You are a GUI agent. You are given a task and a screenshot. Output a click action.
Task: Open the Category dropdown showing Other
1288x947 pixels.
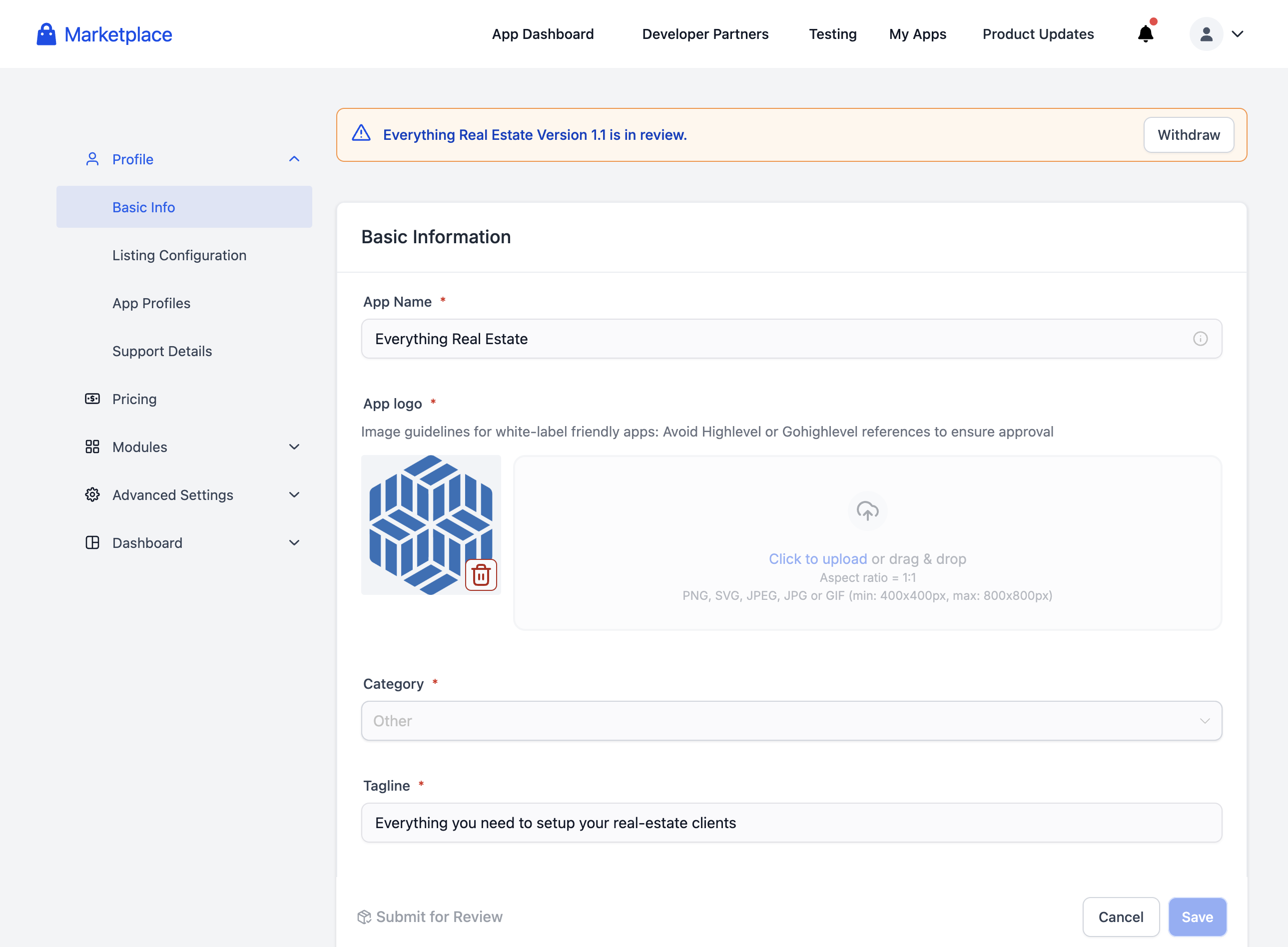pos(791,721)
